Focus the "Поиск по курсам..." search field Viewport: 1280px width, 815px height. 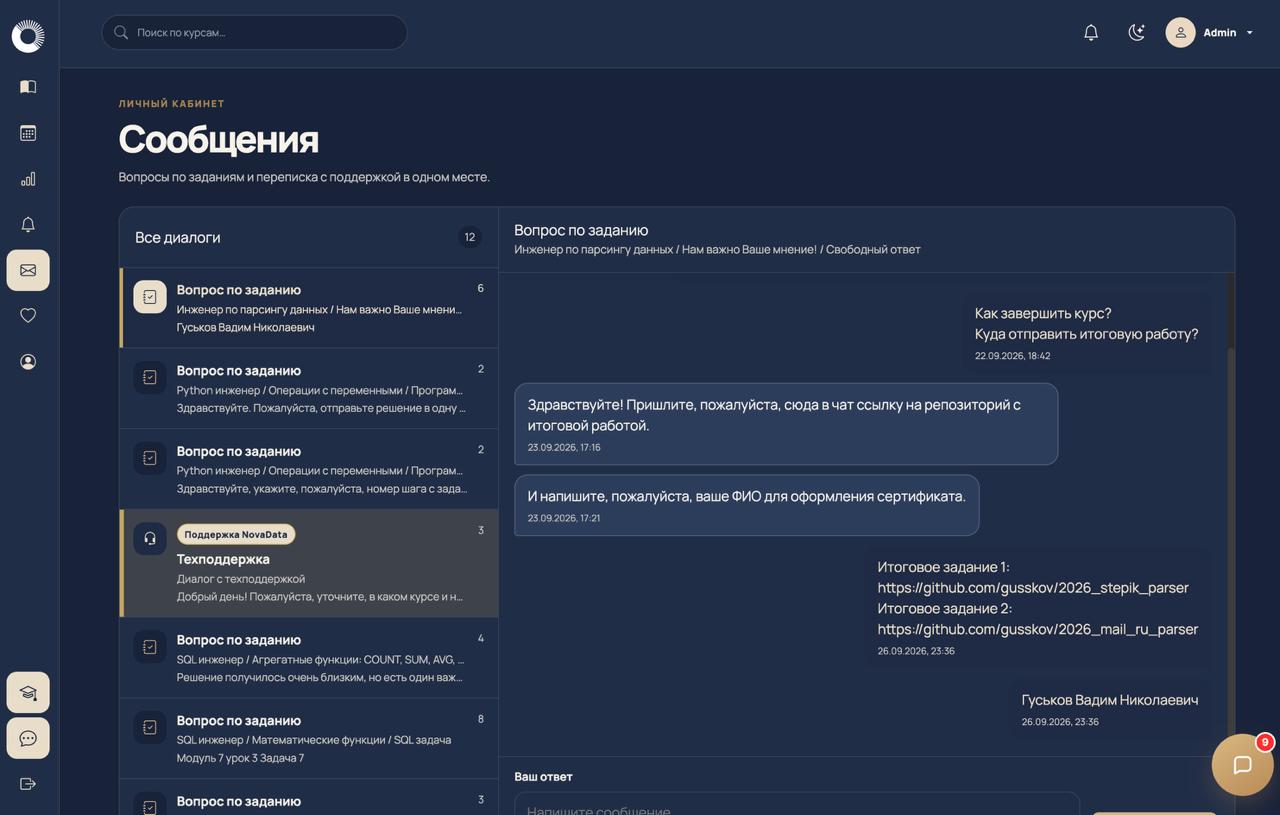coord(254,33)
